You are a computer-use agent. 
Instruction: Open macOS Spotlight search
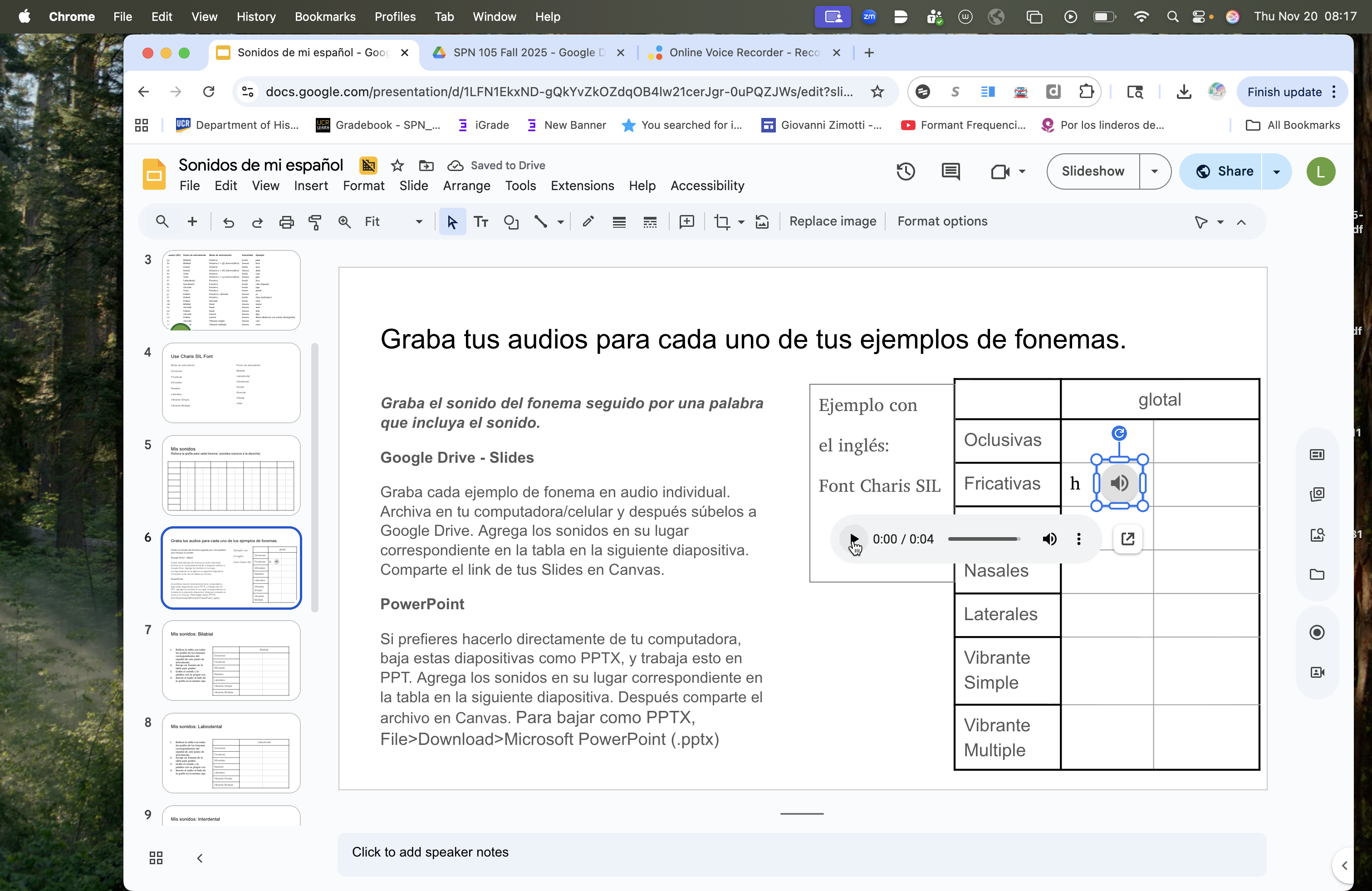pyautogui.click(x=1172, y=17)
